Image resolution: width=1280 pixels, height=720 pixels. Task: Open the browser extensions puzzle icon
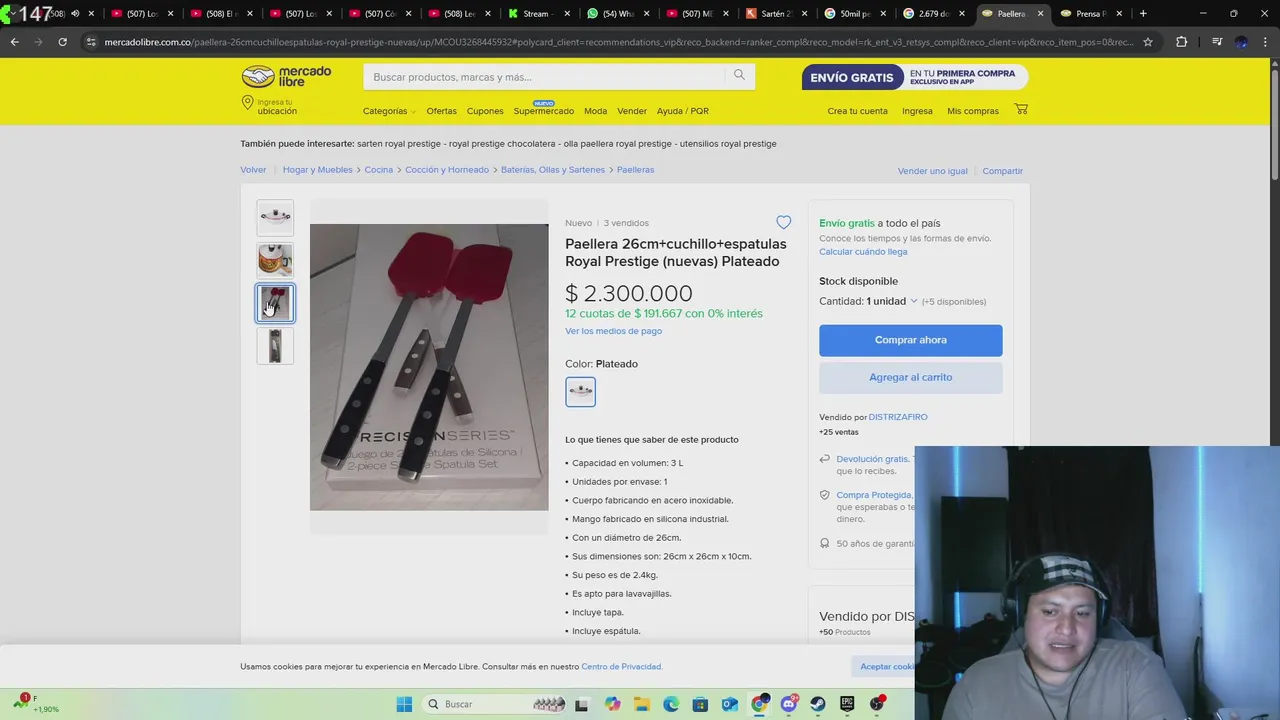(x=1181, y=42)
